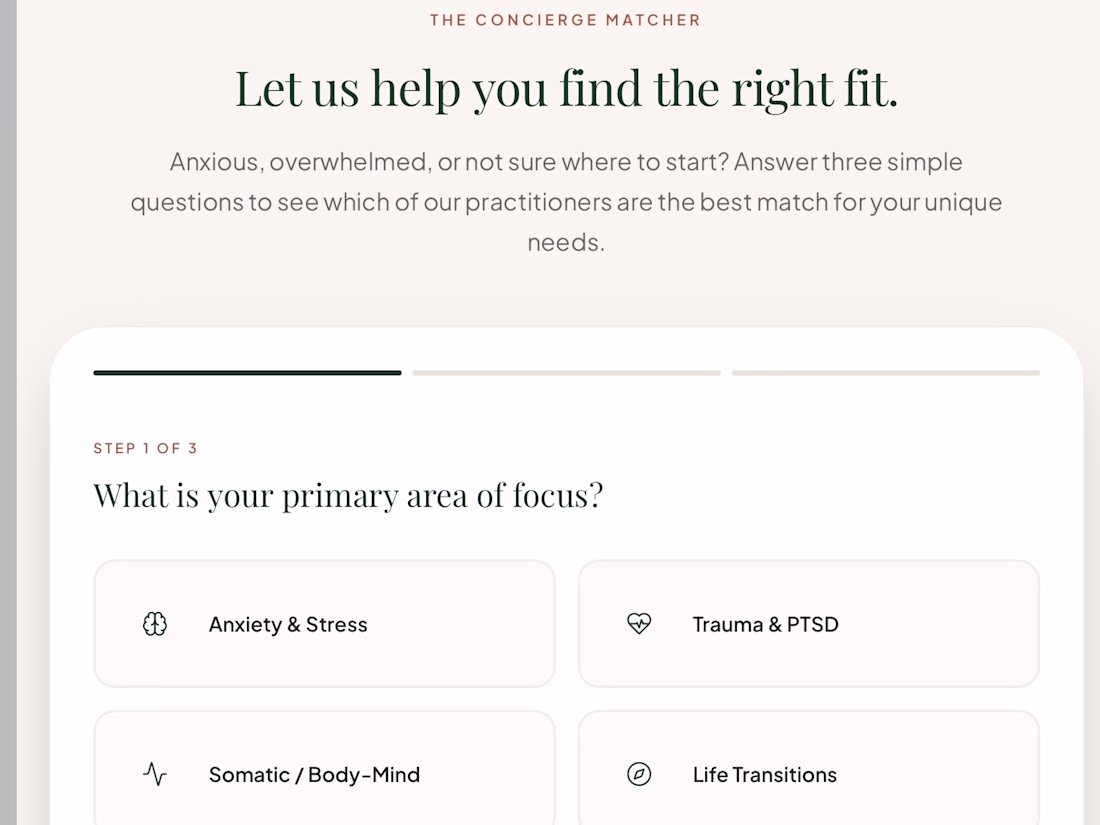Screen dimensions: 1100x825
Task: Click the 'STEP 1 OF 3' label
Action: coord(145,448)
